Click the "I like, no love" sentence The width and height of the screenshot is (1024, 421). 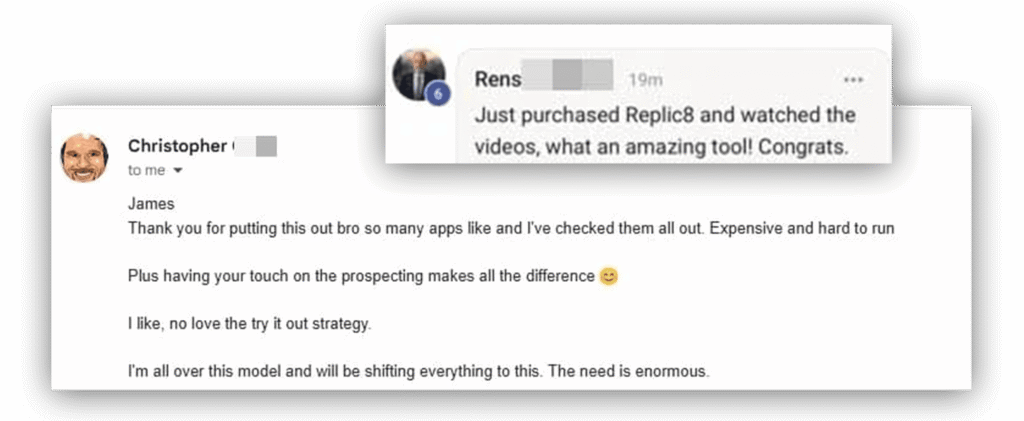[x=249, y=324]
